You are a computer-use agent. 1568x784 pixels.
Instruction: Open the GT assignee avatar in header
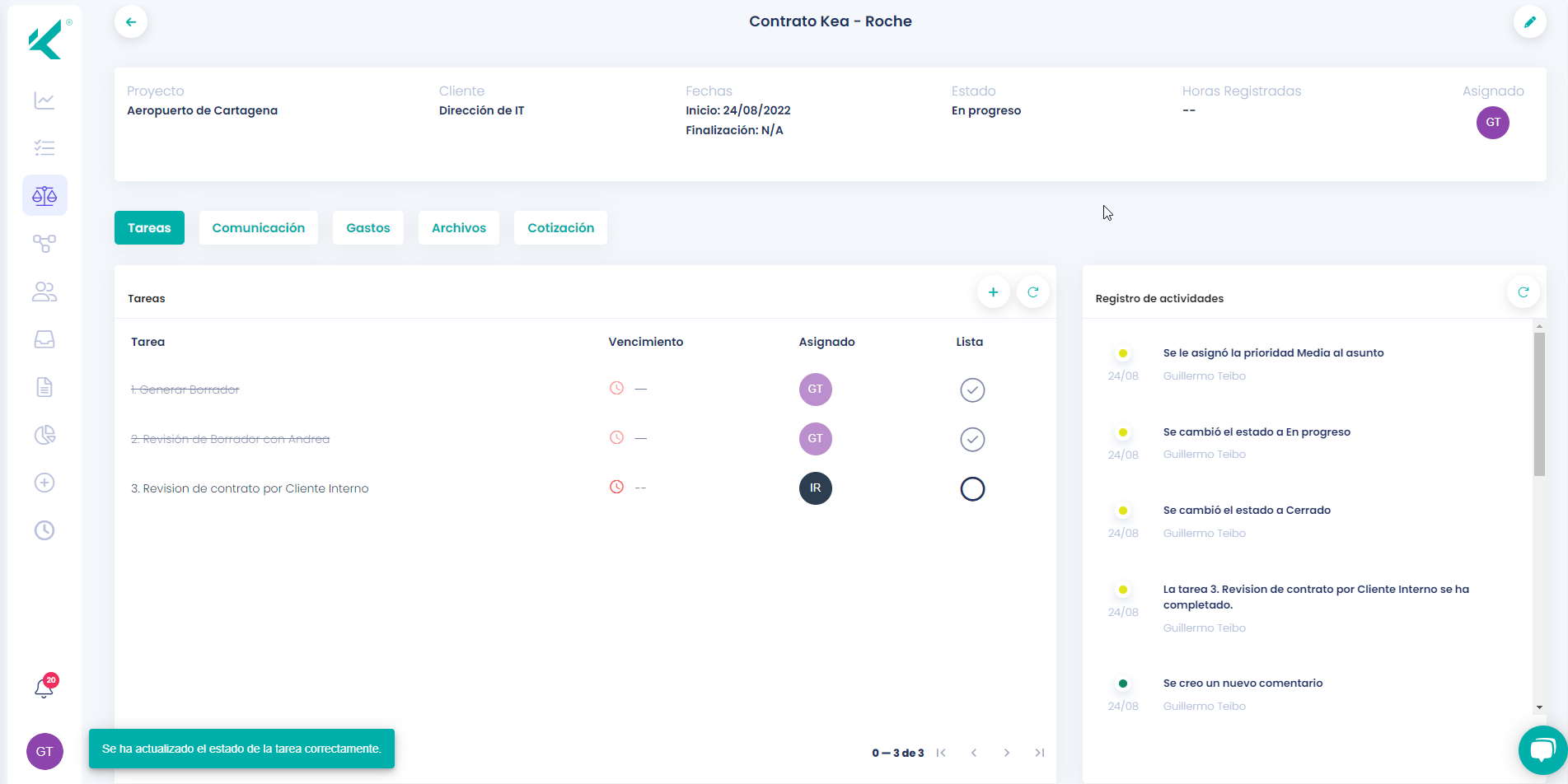pos(1493,123)
